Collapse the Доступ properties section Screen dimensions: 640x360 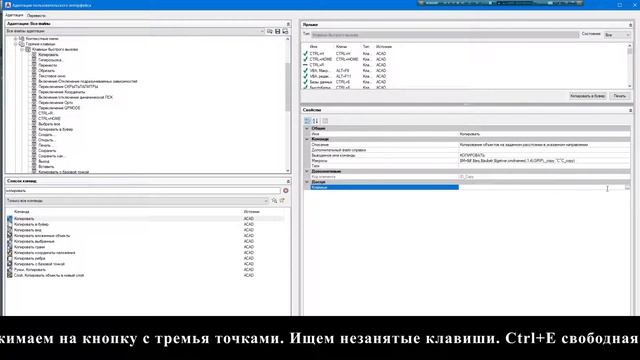click(307, 182)
